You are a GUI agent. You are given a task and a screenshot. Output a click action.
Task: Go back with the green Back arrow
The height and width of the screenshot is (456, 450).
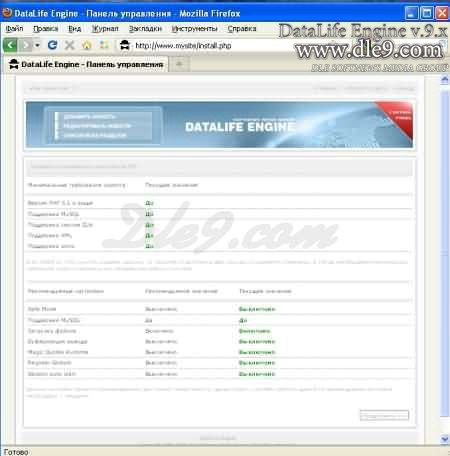click(x=10, y=45)
